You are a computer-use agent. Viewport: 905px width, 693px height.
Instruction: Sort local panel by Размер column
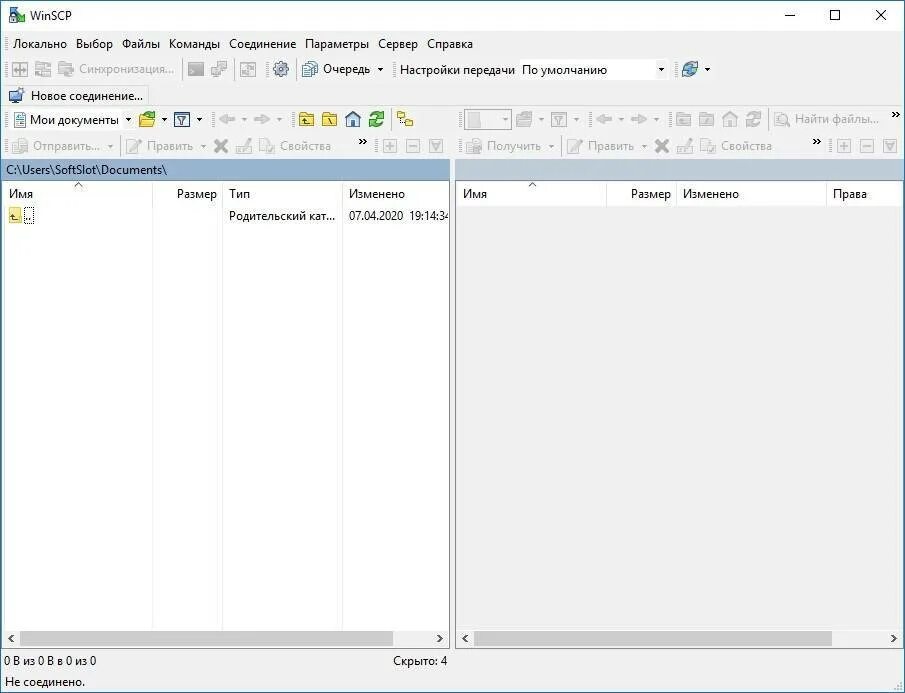click(188, 194)
